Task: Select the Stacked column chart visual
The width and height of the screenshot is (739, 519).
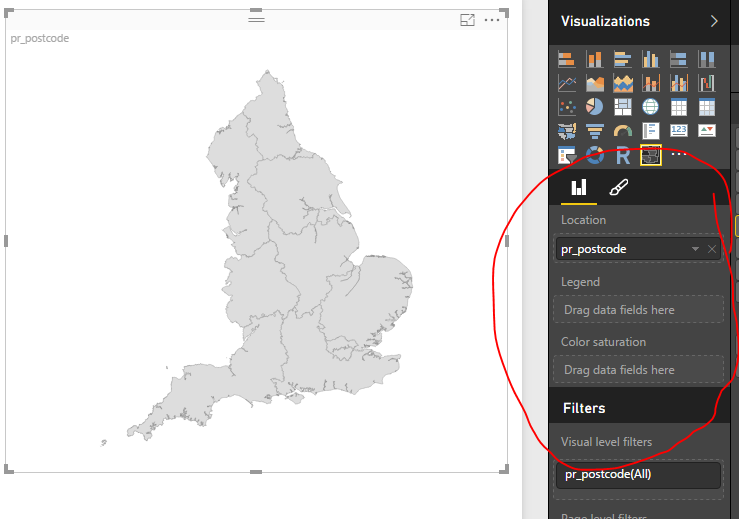Action: [x=594, y=59]
